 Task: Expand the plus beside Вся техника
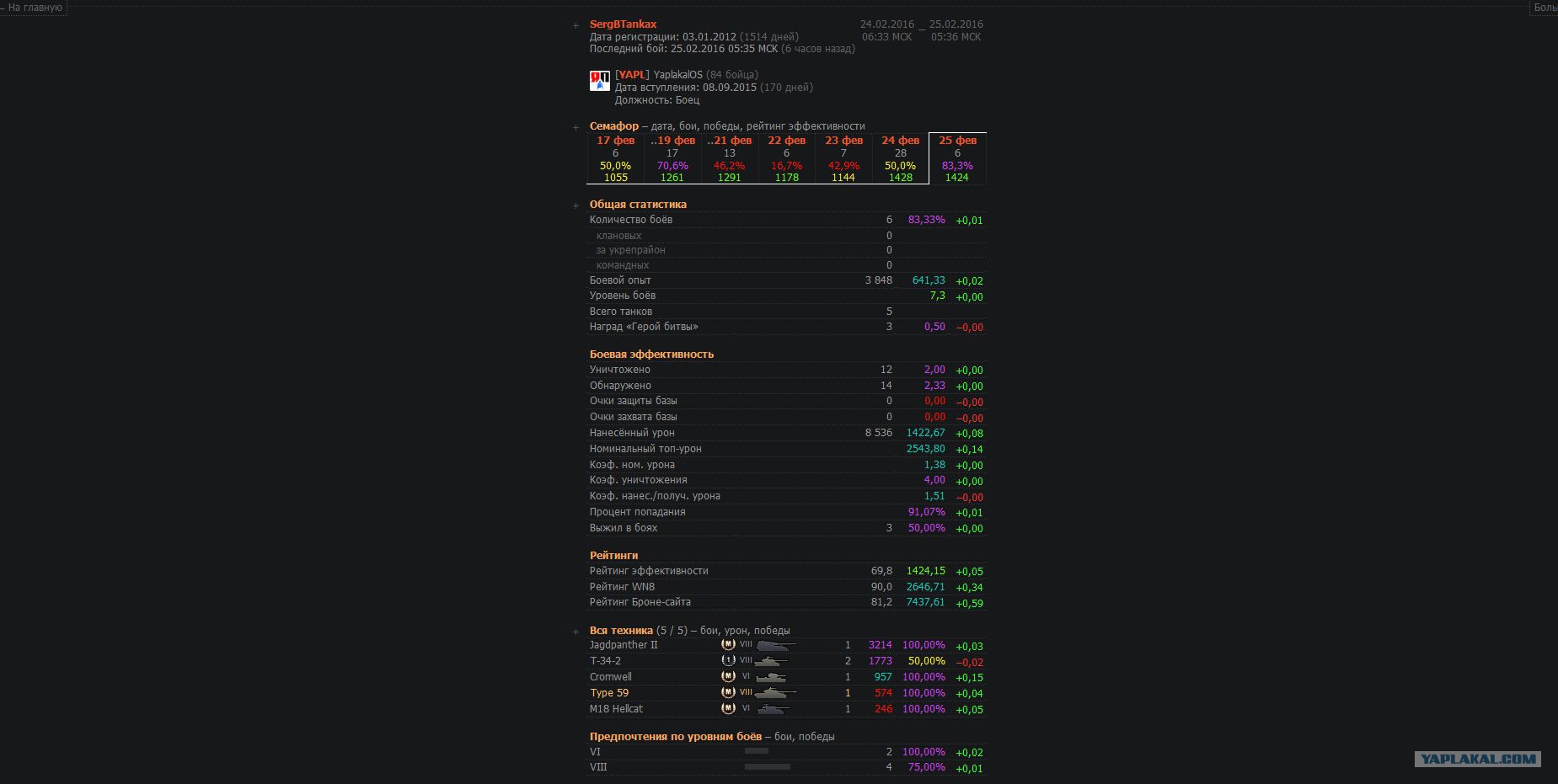pyautogui.click(x=576, y=632)
